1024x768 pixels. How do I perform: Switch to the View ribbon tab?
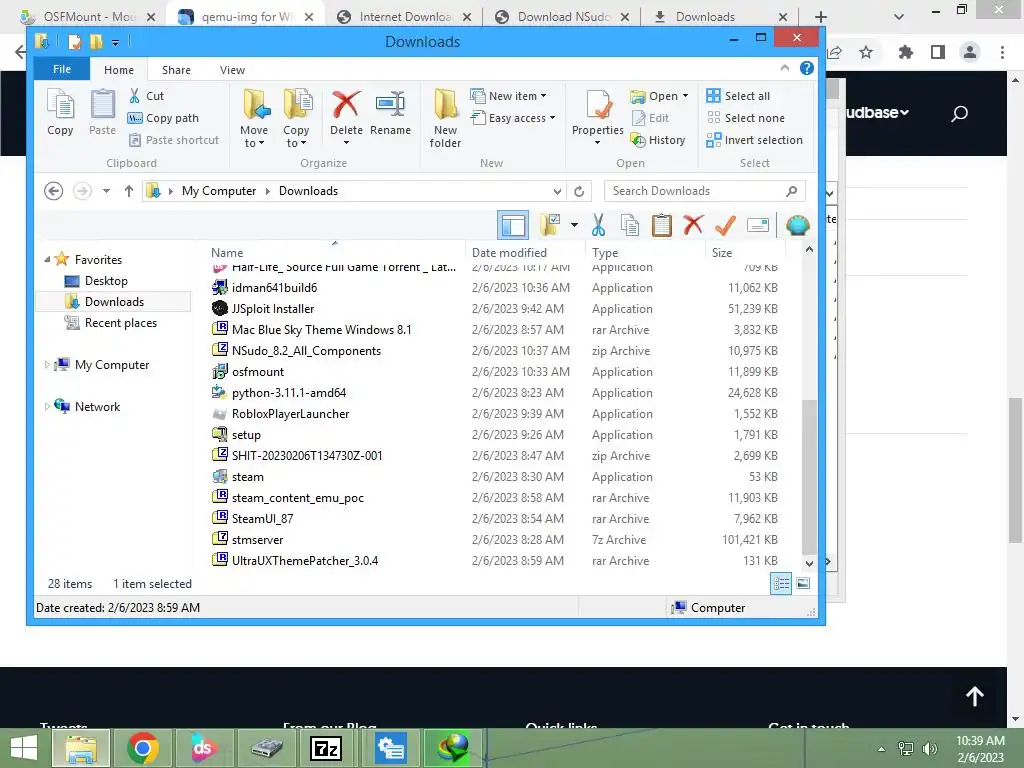click(x=232, y=70)
